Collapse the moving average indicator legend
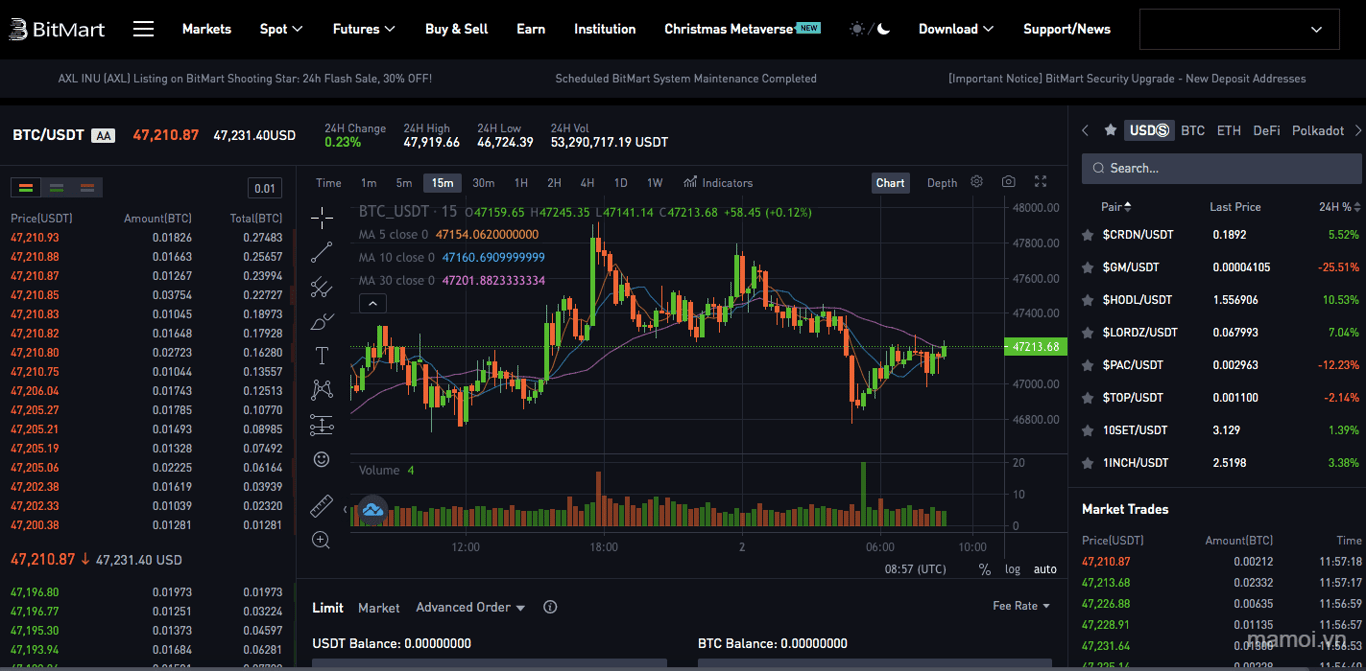 click(x=372, y=304)
